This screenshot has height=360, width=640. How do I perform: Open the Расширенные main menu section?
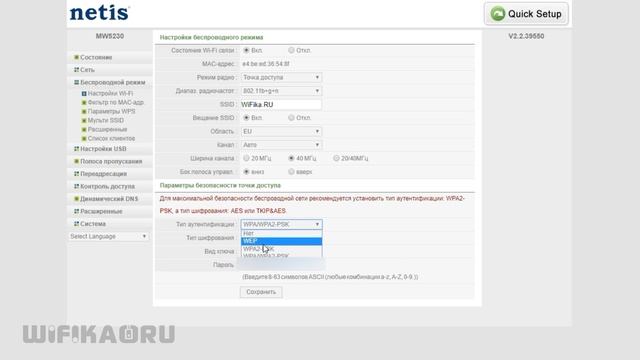[101, 211]
